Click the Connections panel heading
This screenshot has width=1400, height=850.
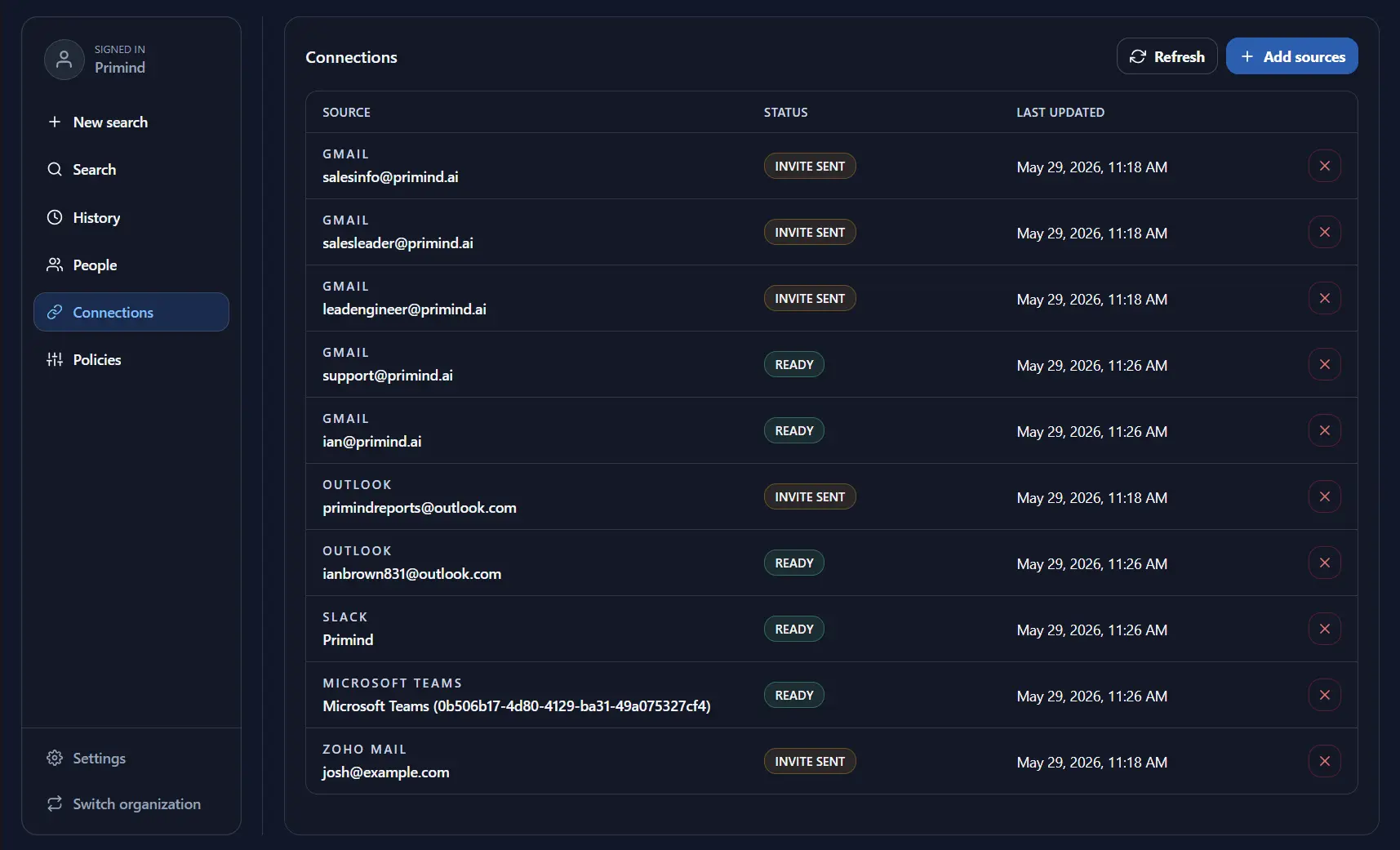click(351, 57)
